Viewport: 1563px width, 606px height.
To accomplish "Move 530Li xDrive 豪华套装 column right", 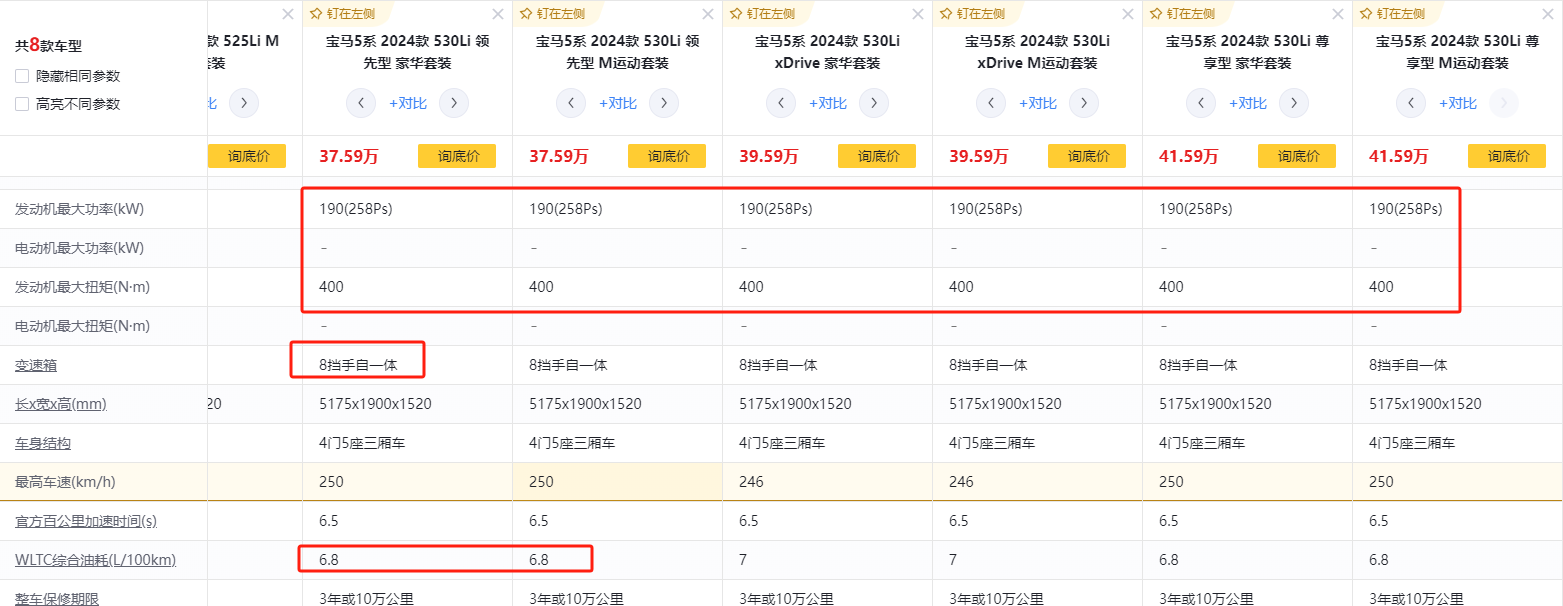I will 874,103.
